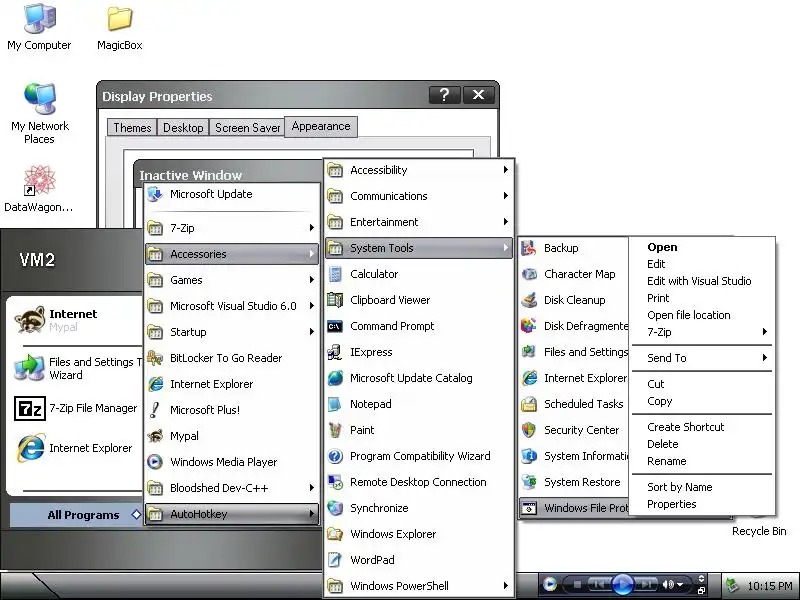Launch Windows Media Player from programs list
Screen dimensions: 800x600
pos(232,462)
